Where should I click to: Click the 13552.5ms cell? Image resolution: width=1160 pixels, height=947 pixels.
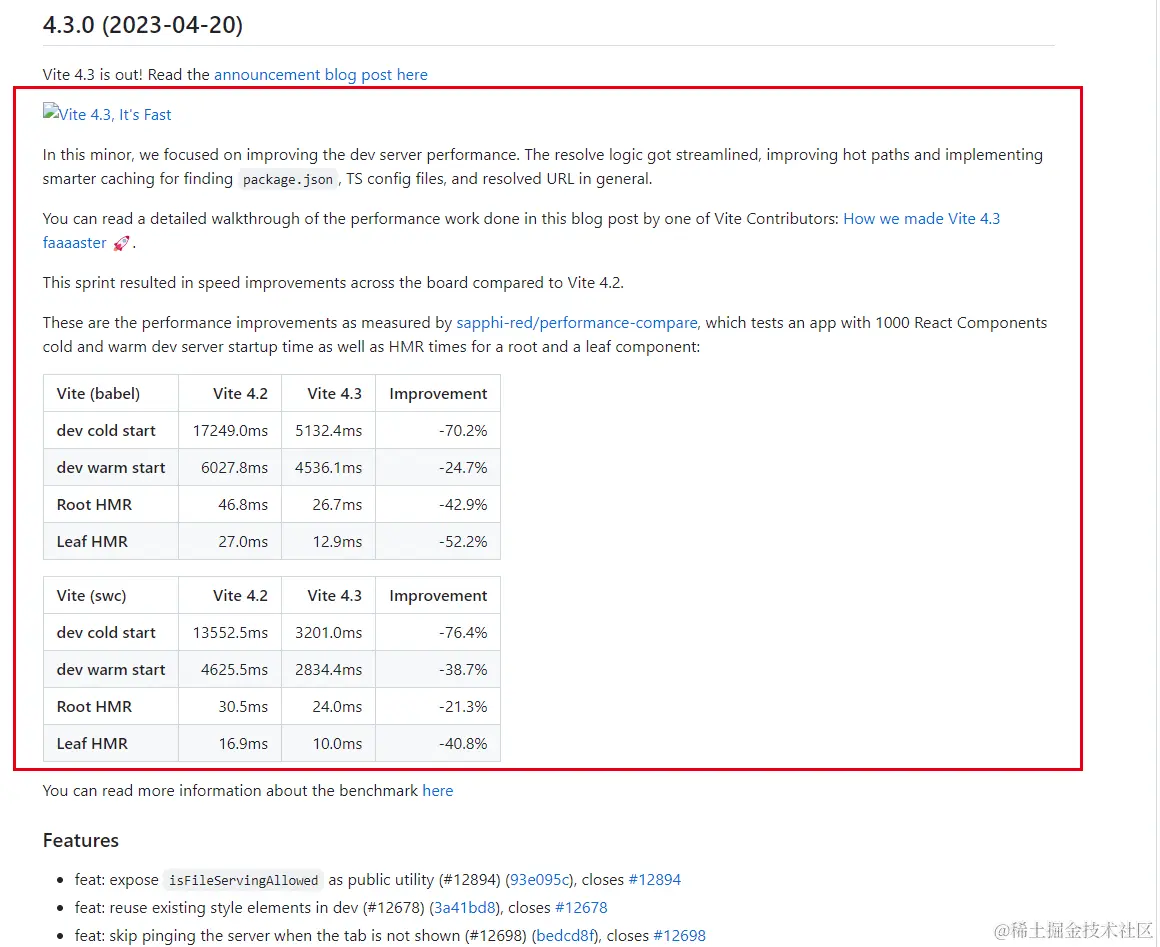230,633
